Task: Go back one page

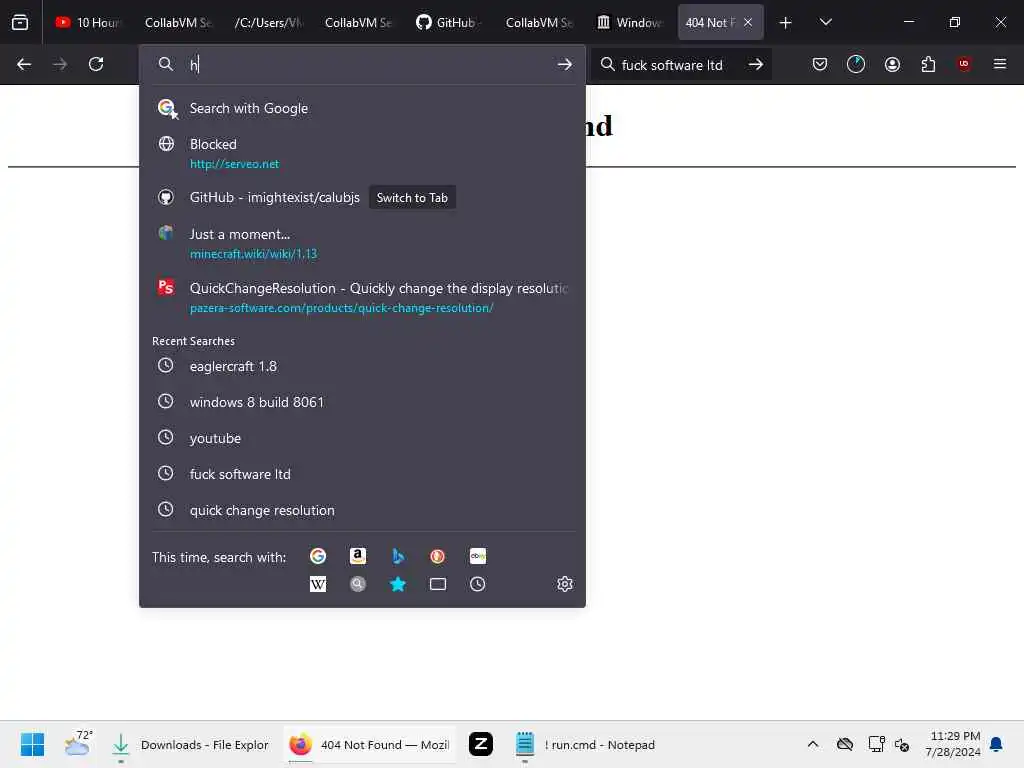Action: 24,64
